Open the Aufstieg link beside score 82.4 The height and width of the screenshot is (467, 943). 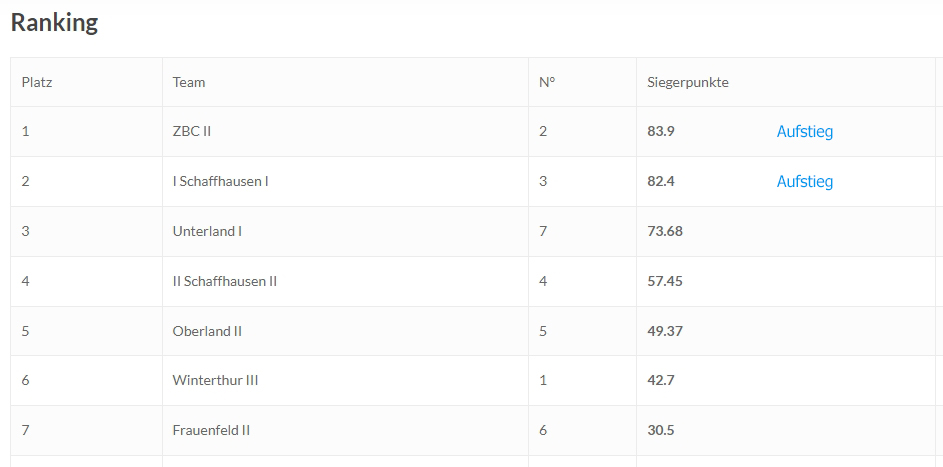click(x=804, y=181)
